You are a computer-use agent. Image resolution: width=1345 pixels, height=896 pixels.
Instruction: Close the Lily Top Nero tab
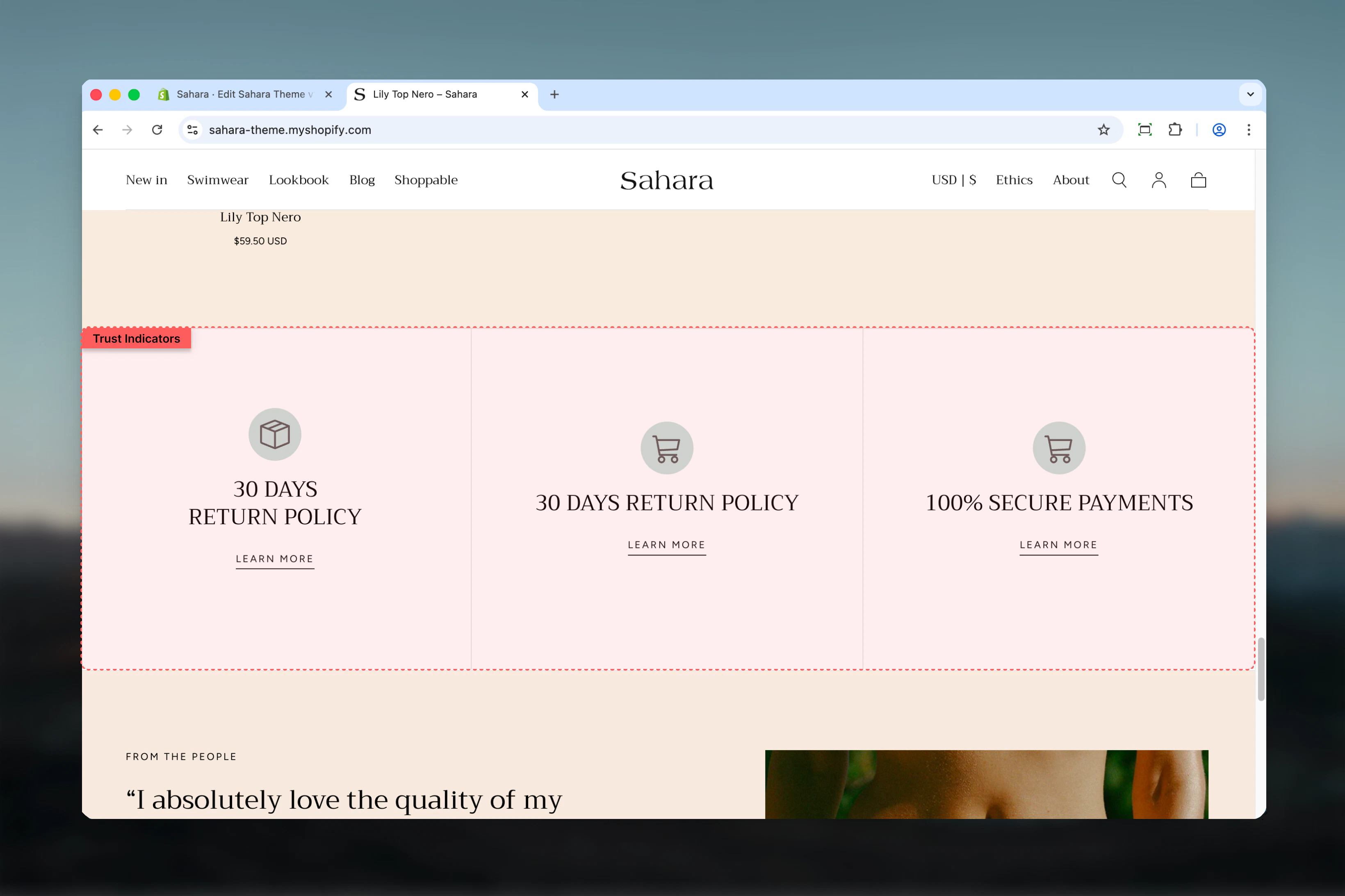(525, 94)
